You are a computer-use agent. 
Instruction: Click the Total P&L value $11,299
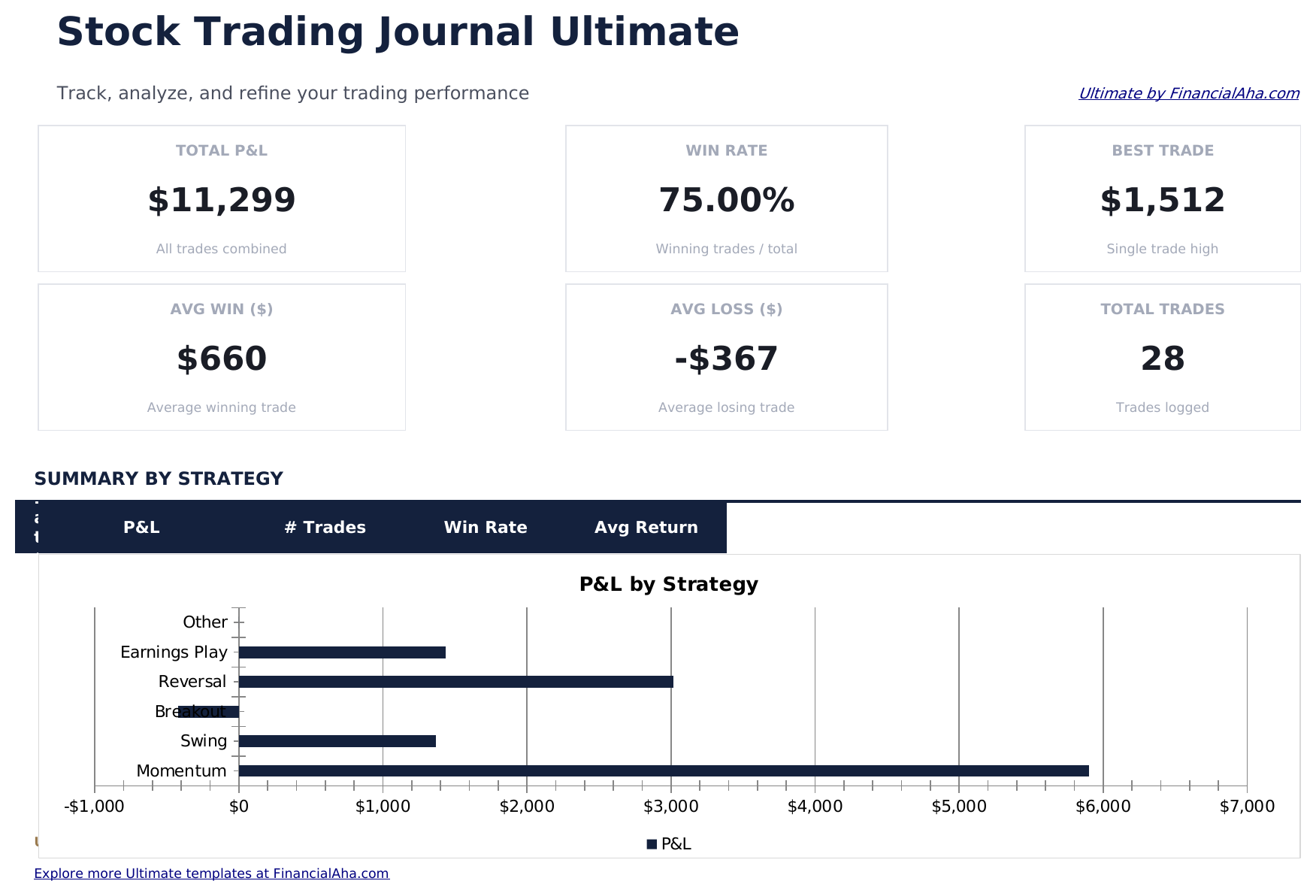pos(222,201)
